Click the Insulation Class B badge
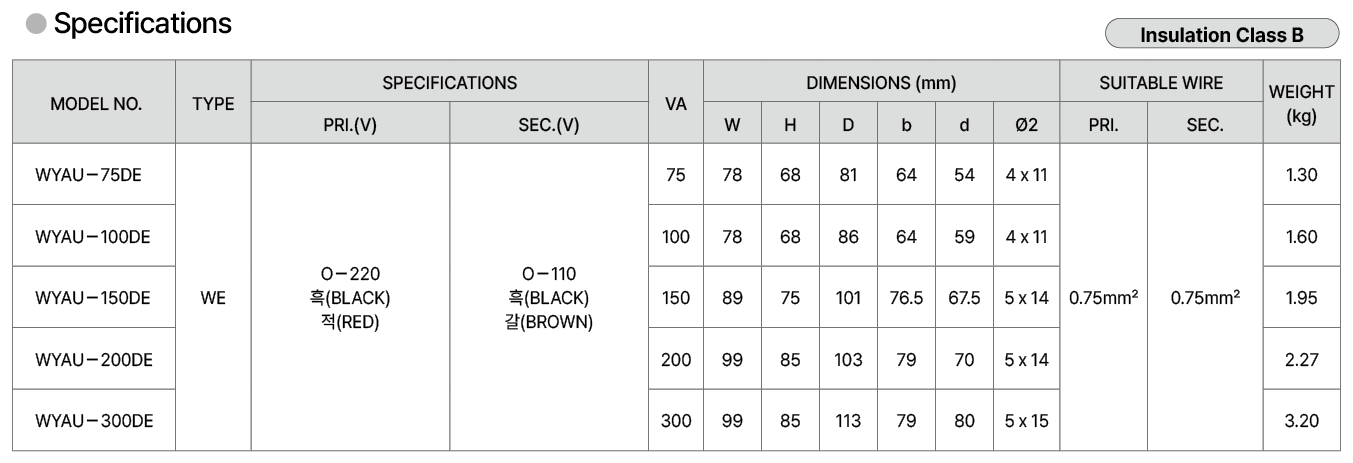 tap(1221, 34)
